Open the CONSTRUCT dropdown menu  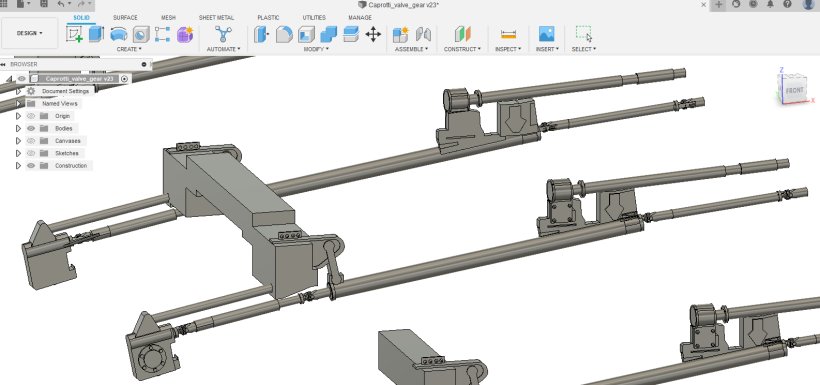462,49
